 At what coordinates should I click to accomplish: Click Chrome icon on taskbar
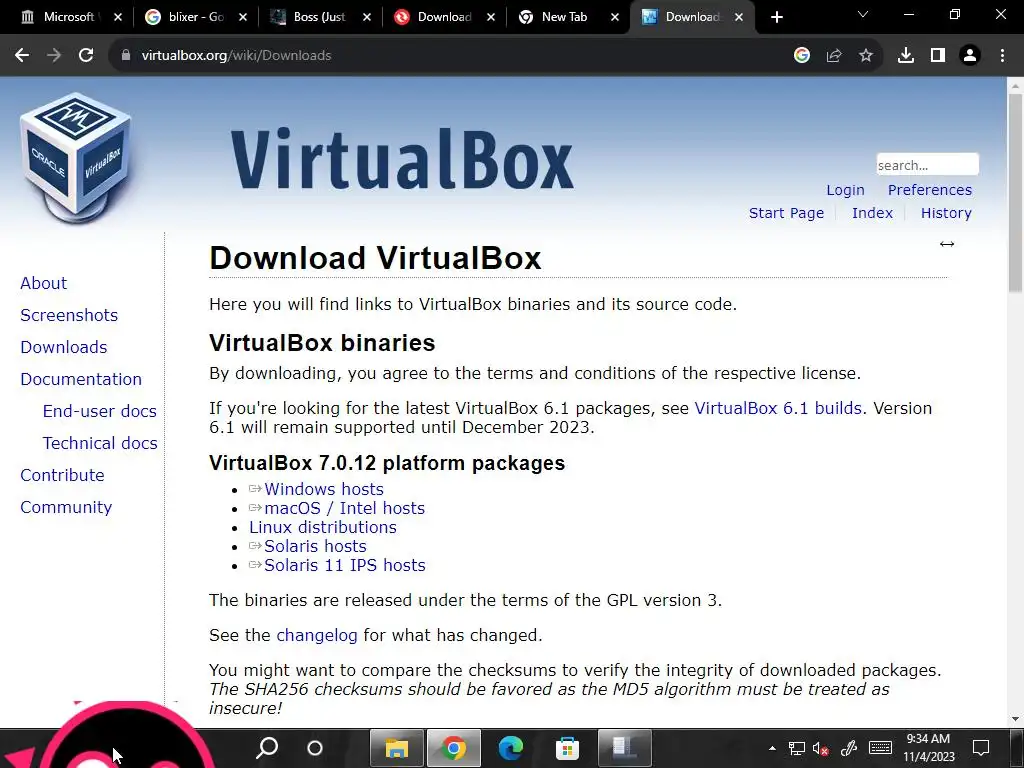453,748
